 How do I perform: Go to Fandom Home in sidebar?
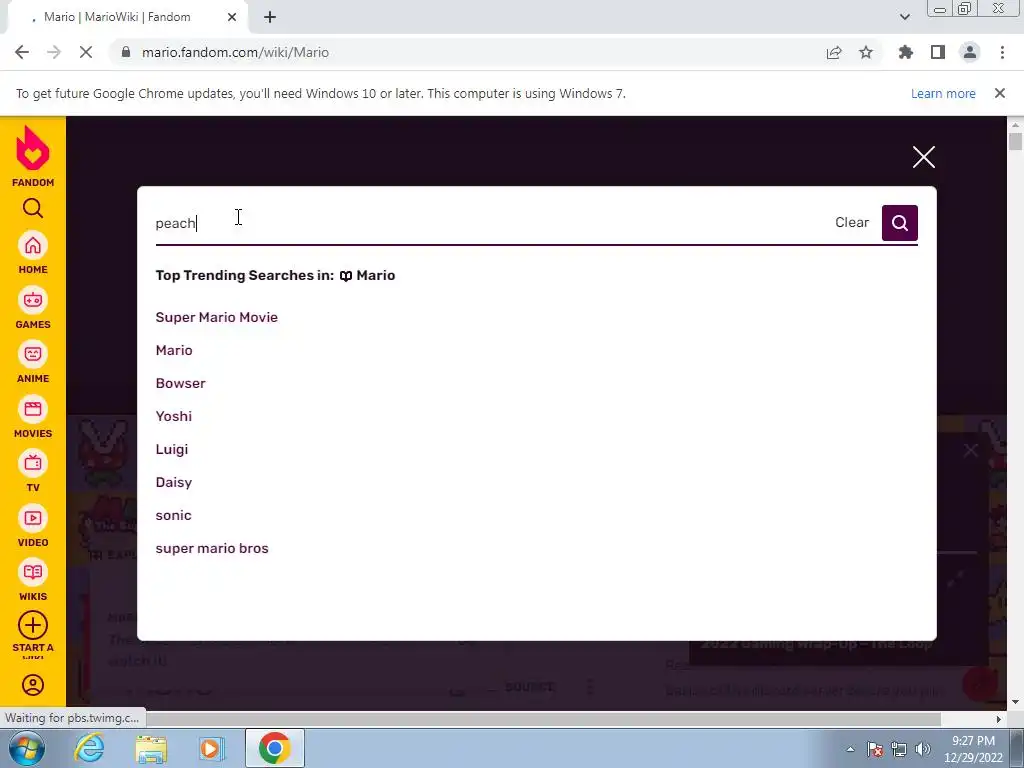pyautogui.click(x=33, y=252)
